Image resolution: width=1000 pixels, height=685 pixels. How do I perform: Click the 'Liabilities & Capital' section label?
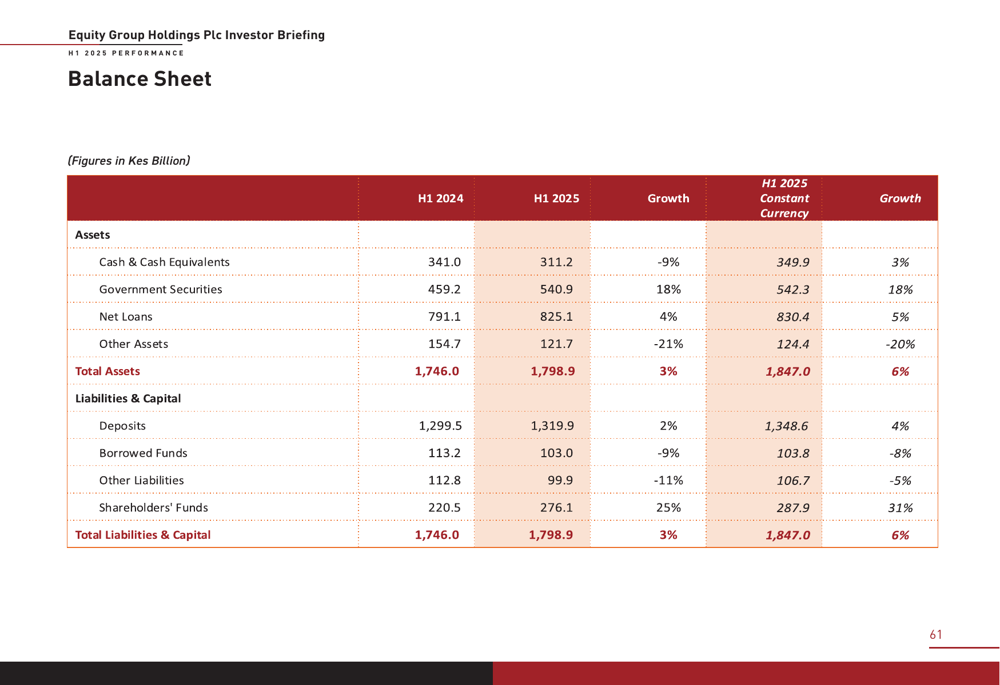(x=128, y=399)
